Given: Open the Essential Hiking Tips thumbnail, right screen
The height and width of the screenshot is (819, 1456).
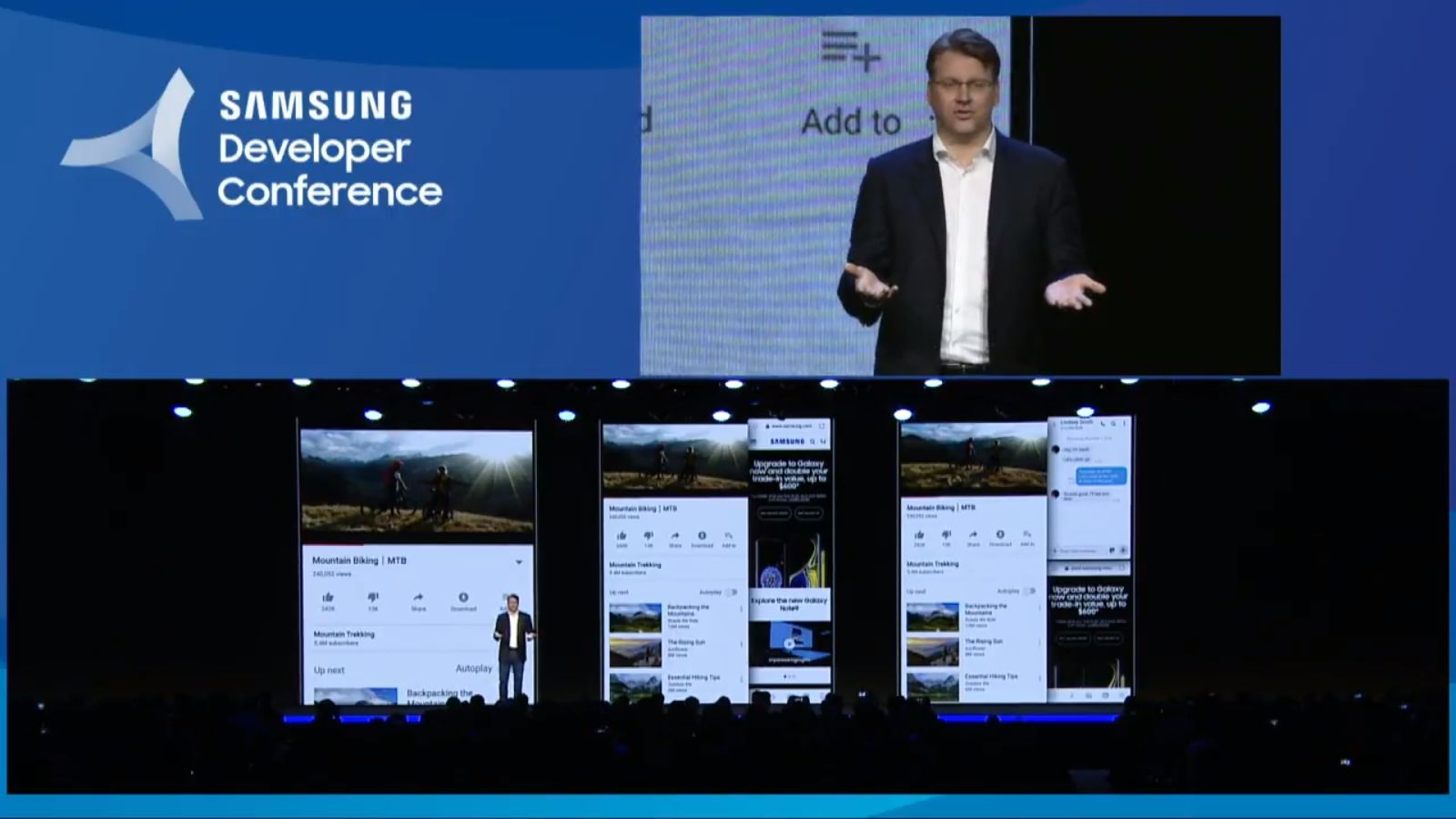Looking at the screenshot, I should pyautogui.click(x=933, y=686).
